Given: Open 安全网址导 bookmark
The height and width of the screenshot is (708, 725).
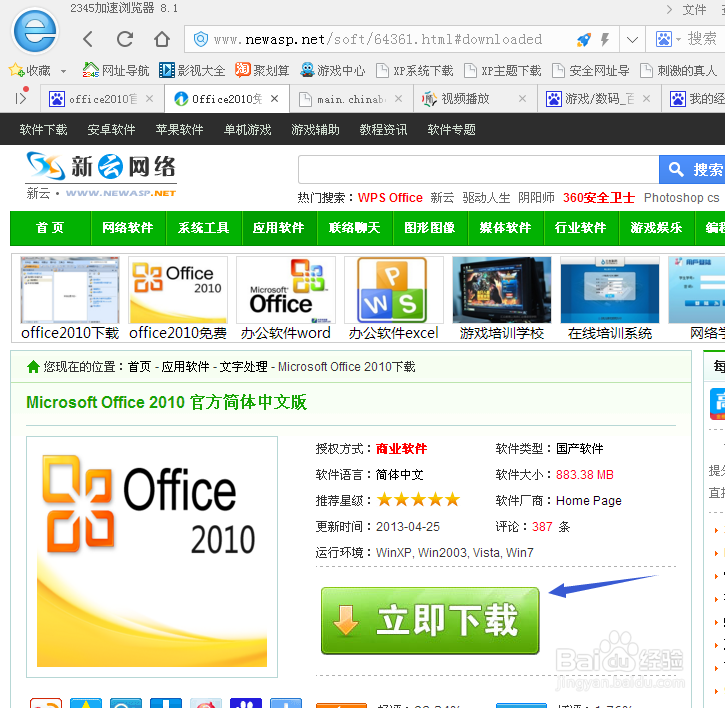Looking at the screenshot, I should click(x=590, y=70).
